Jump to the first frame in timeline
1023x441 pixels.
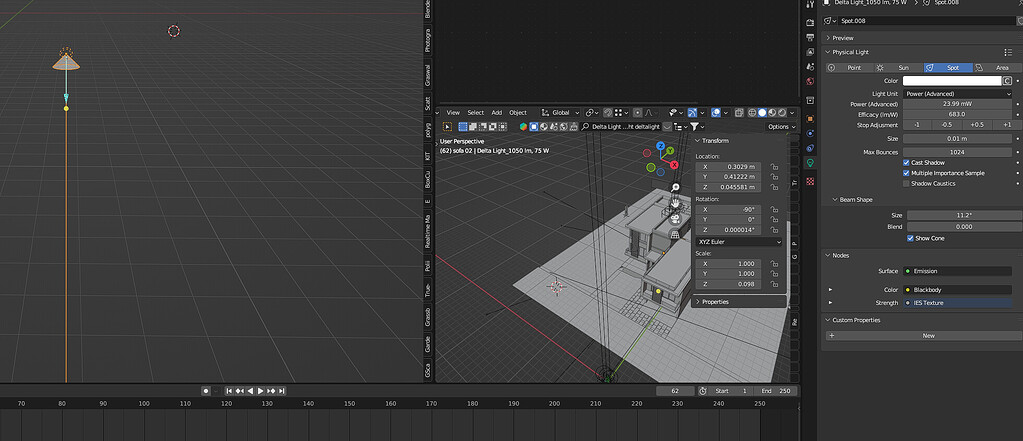click(x=229, y=391)
